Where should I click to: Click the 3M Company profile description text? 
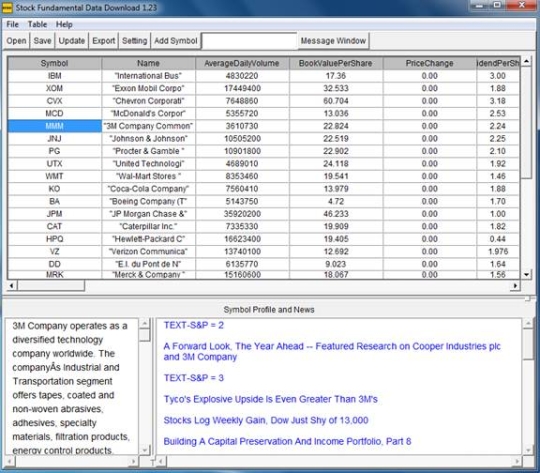pos(71,388)
